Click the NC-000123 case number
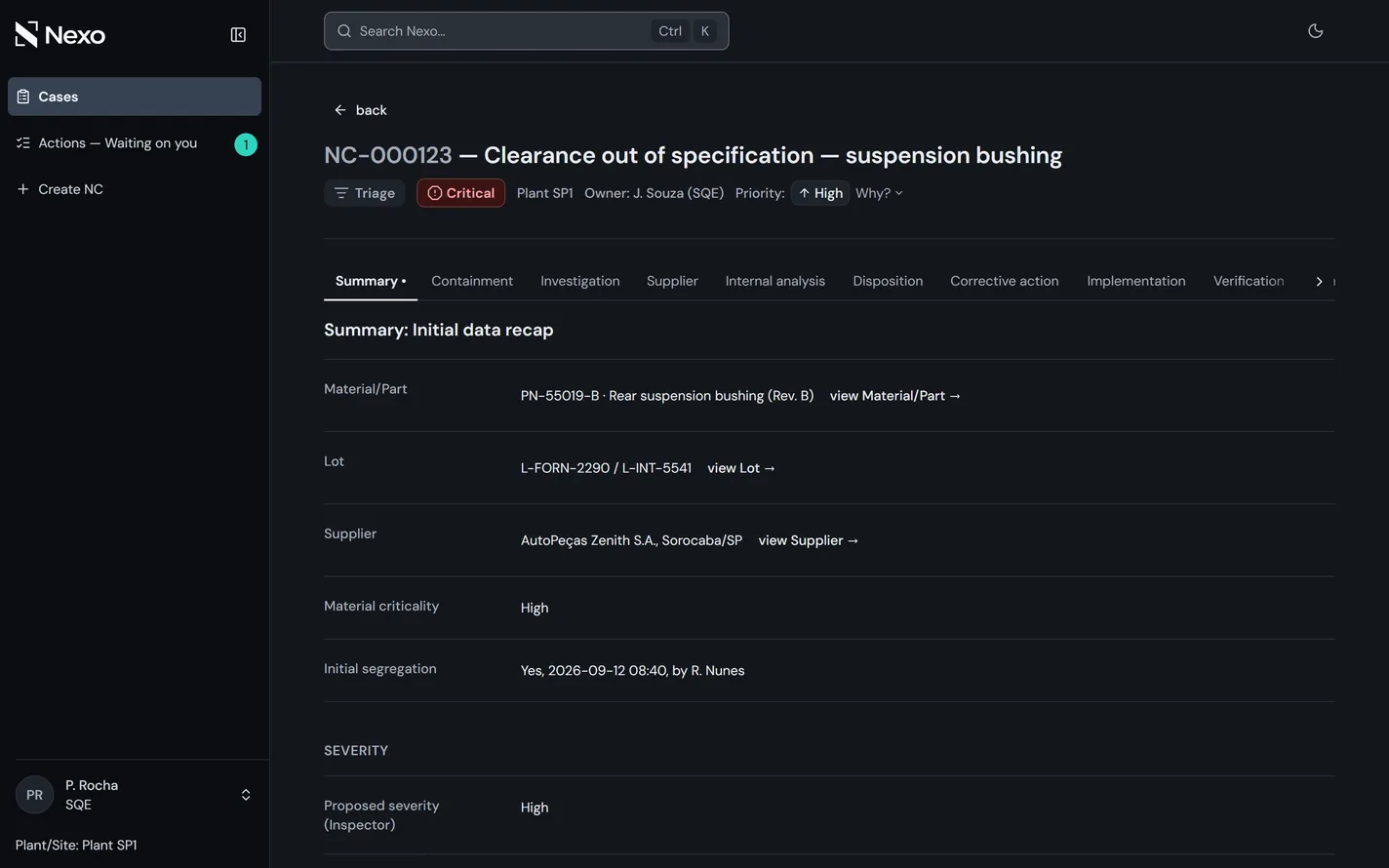The image size is (1389, 868). [388, 155]
